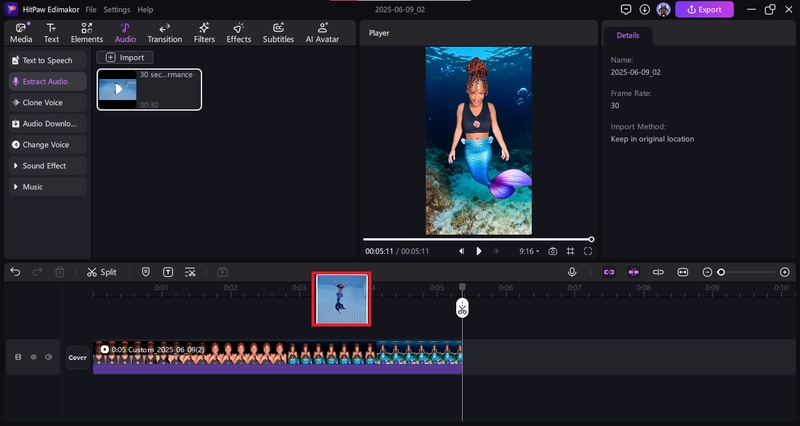
Task: Open the Settings menu
Action: (116, 10)
